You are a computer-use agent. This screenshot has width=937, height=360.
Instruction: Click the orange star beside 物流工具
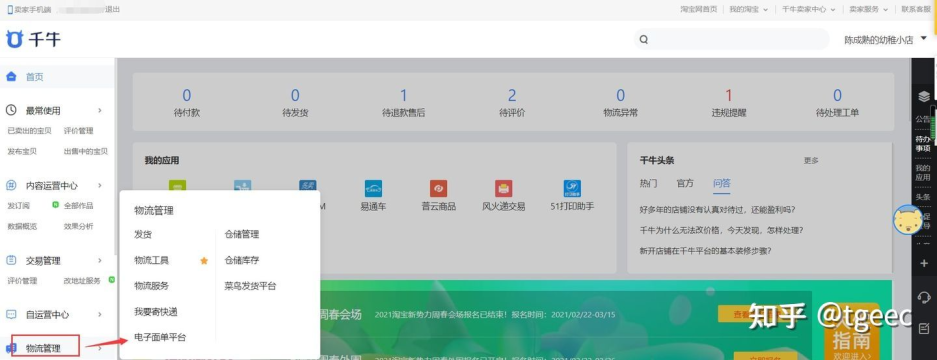pyautogui.click(x=204, y=261)
